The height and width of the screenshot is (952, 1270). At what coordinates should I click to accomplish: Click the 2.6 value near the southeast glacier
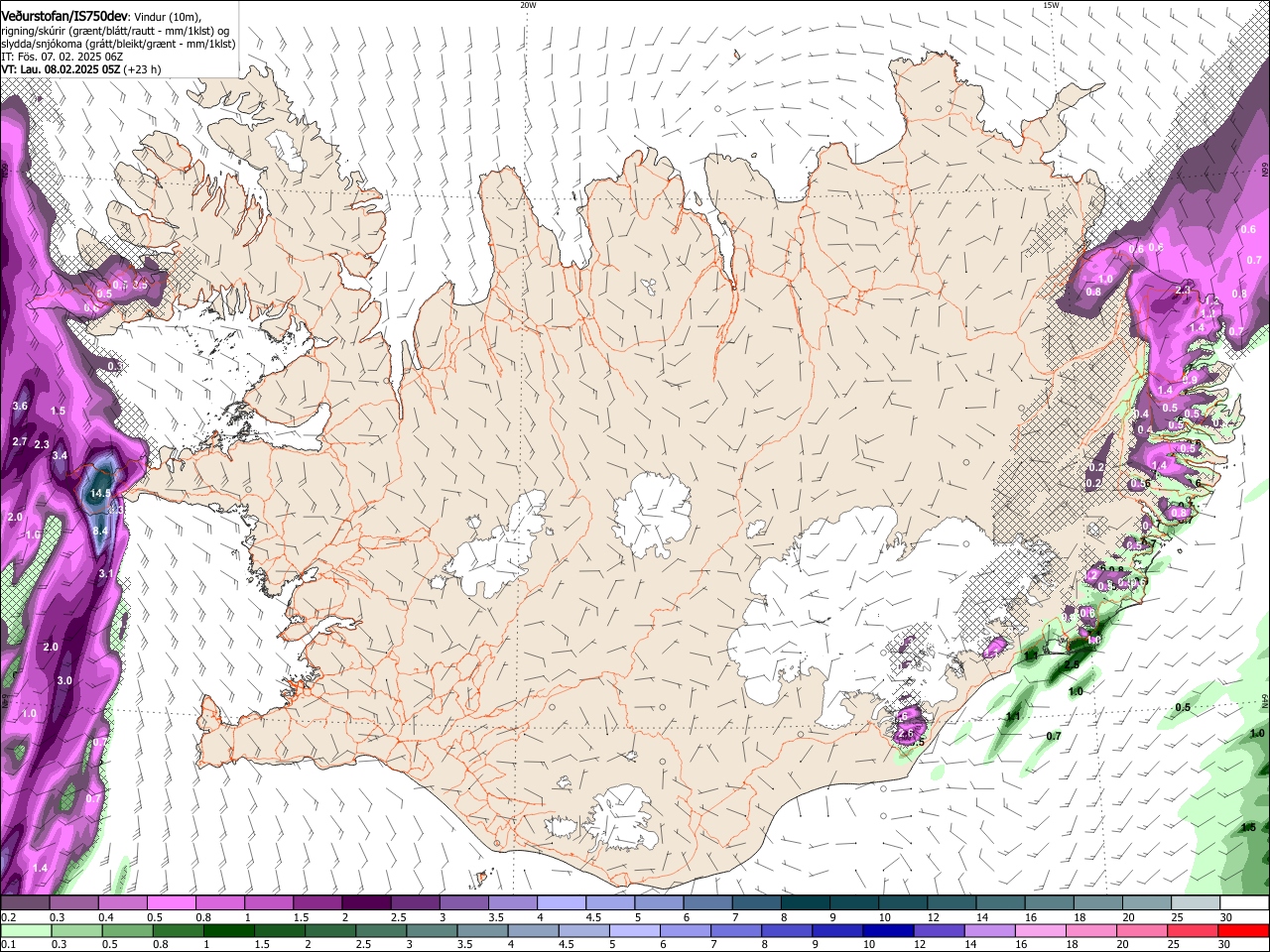click(x=905, y=733)
